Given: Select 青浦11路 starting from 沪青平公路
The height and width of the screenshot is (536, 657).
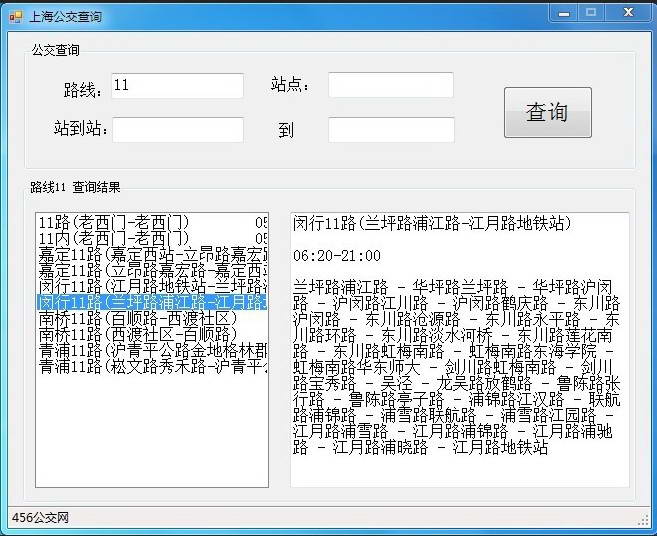Looking at the screenshot, I should tap(150, 350).
